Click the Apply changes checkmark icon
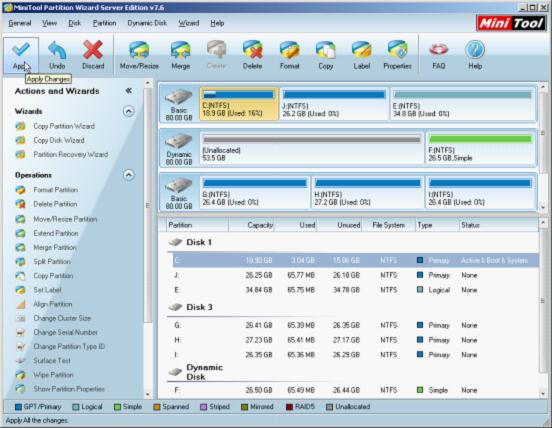 [21, 49]
